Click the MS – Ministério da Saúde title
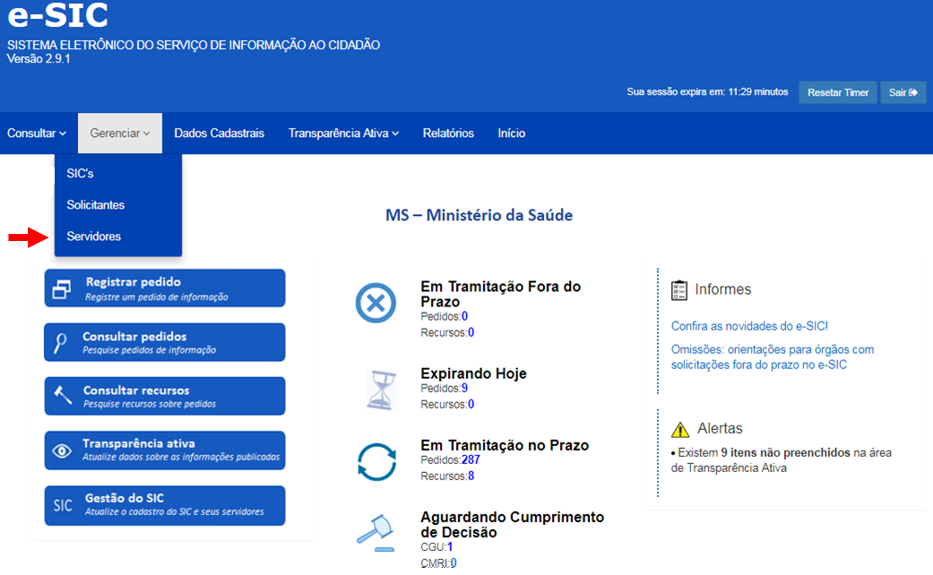 [x=479, y=215]
